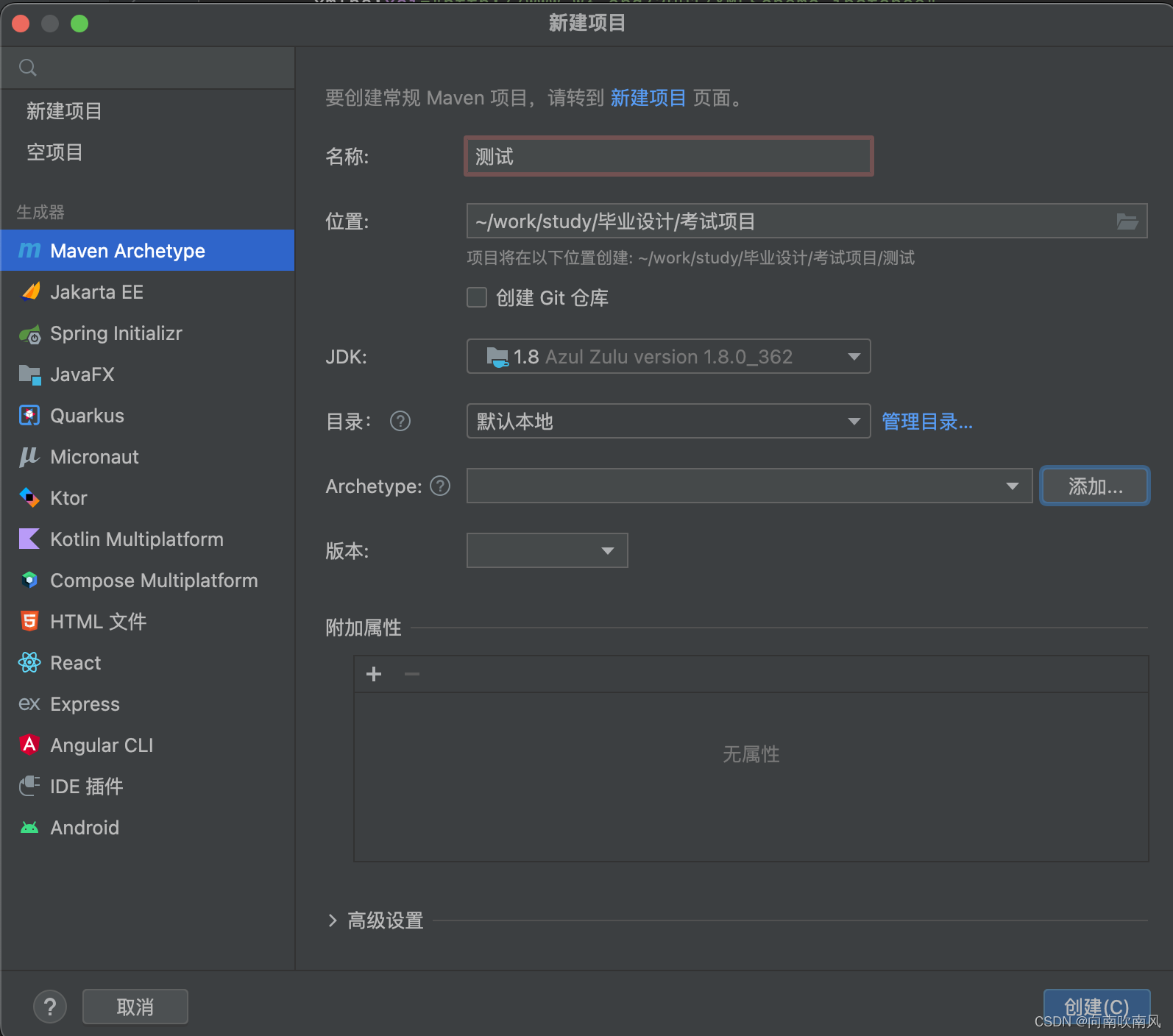Enable the 创建 Git 仓库 checkbox

(x=477, y=297)
